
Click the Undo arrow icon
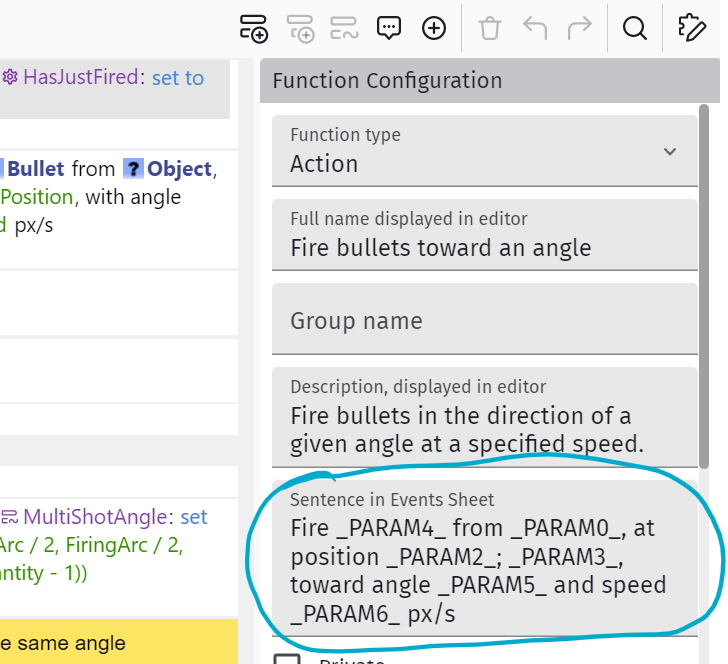pyautogui.click(x=535, y=28)
